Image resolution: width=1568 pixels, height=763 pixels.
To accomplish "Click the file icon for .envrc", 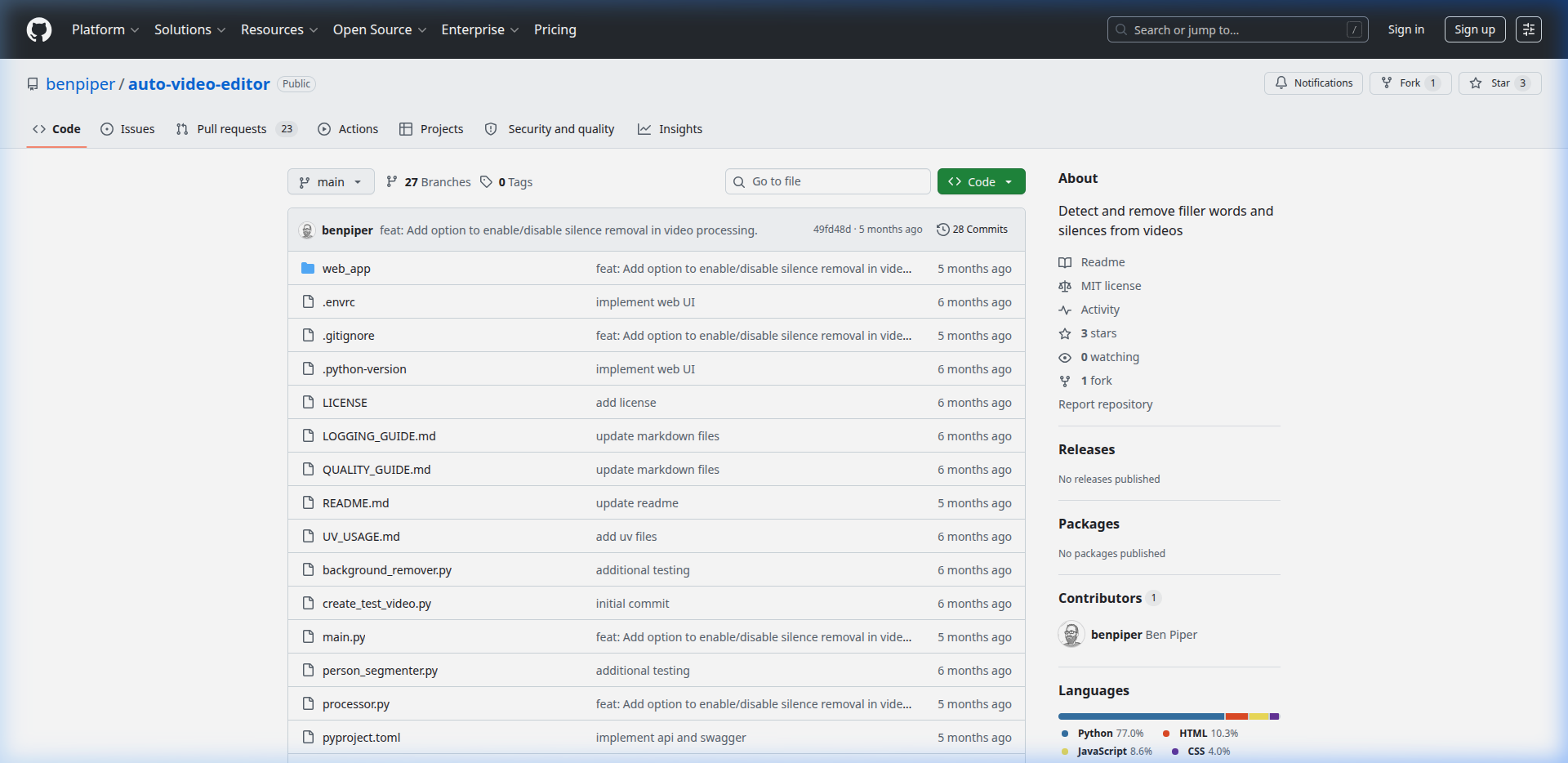I will (308, 301).
